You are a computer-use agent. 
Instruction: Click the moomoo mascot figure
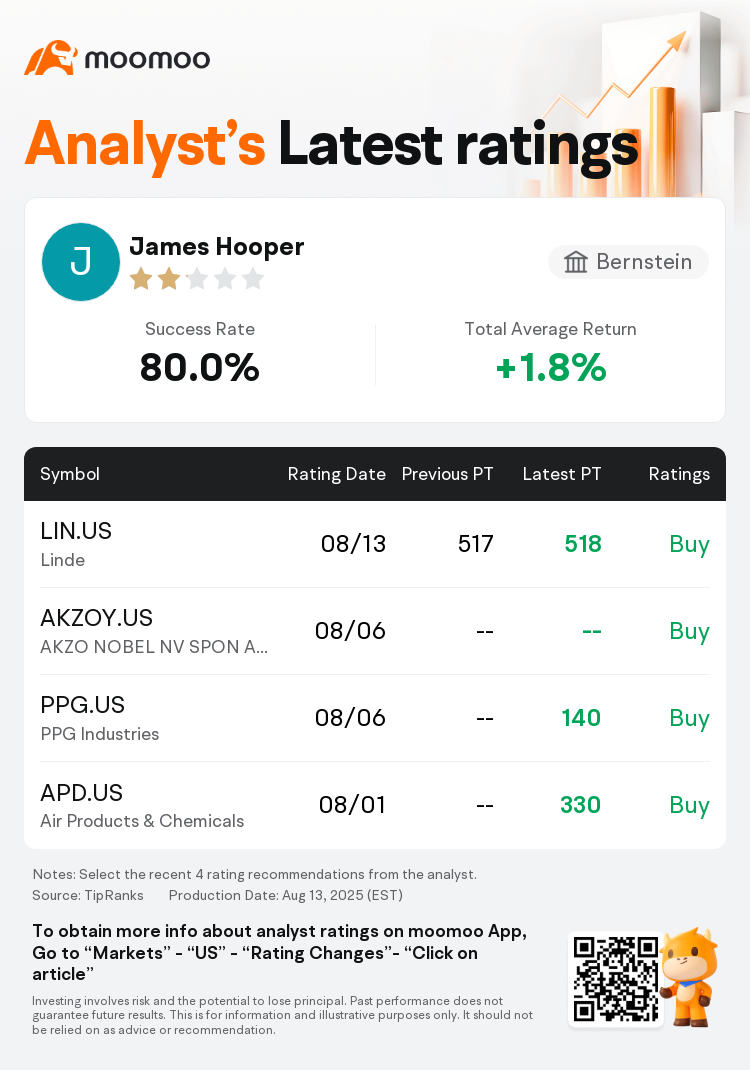click(x=689, y=976)
